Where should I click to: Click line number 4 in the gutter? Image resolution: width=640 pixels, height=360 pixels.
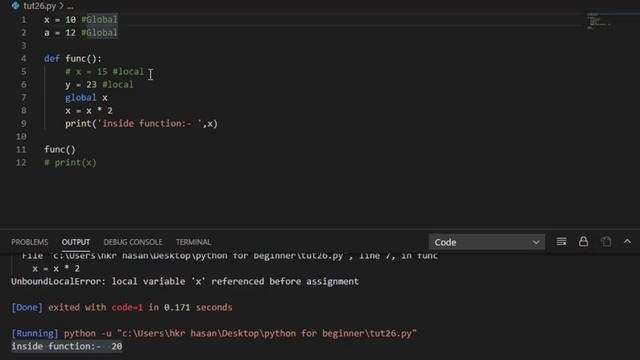24,58
